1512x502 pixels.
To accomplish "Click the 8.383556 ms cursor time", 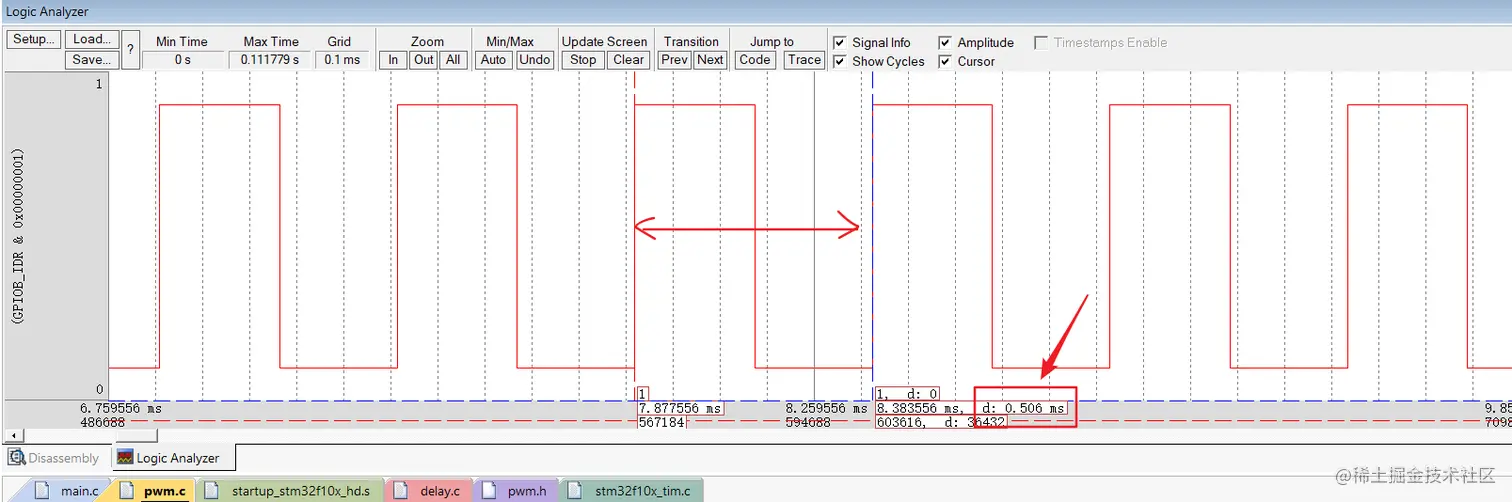I will click(x=918, y=409).
